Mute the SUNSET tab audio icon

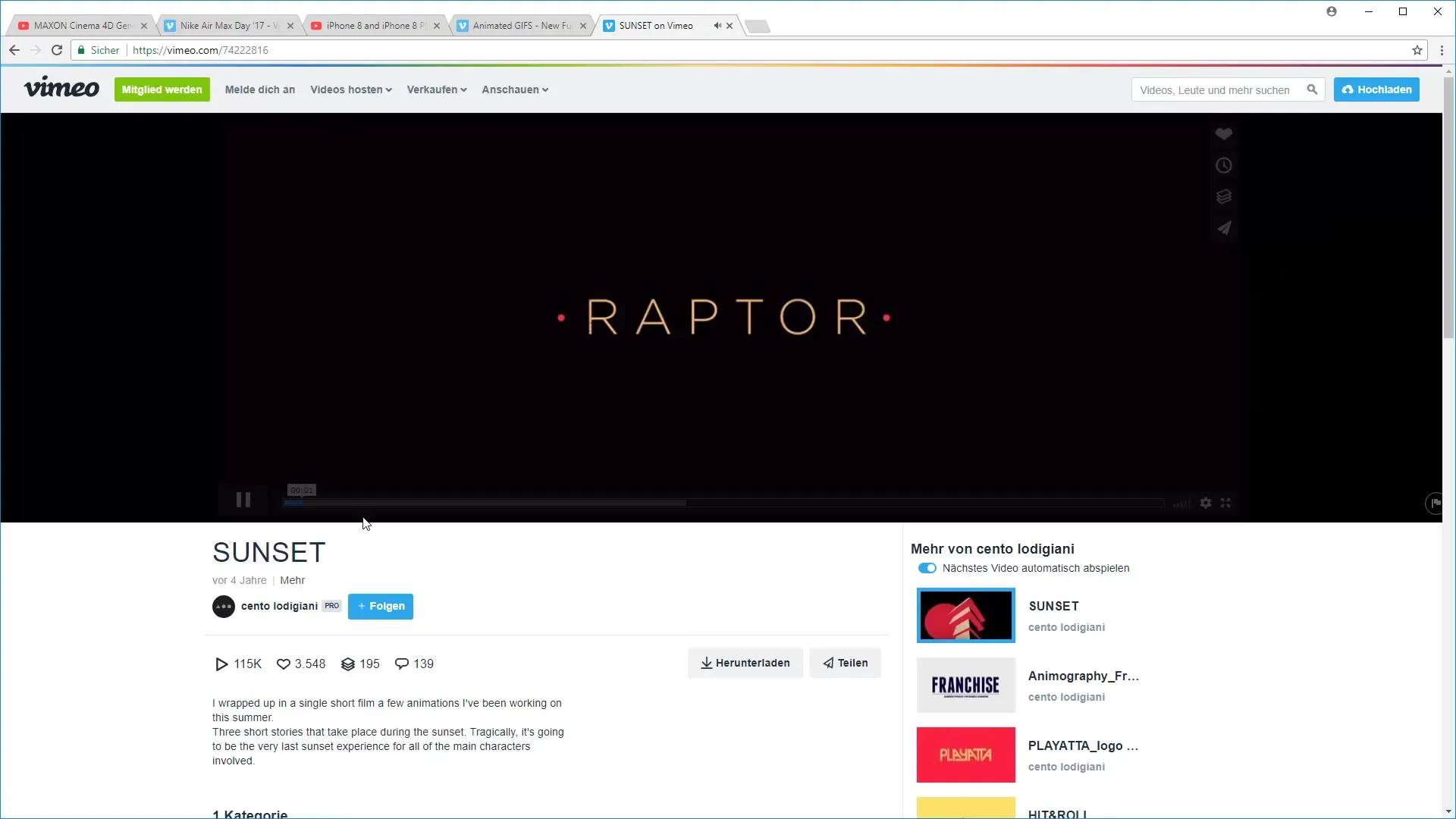point(717,26)
